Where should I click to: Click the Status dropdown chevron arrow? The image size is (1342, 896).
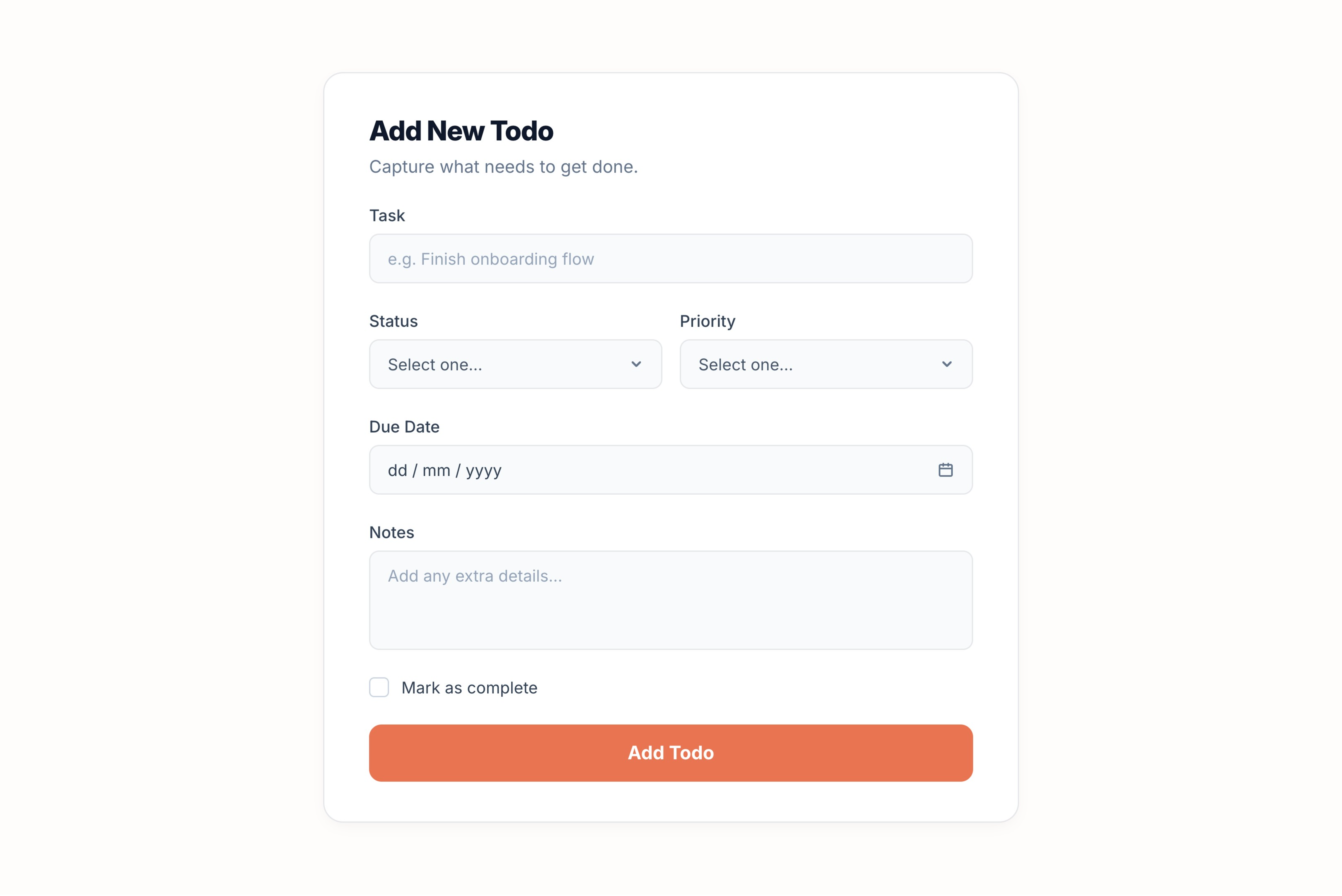click(637, 364)
